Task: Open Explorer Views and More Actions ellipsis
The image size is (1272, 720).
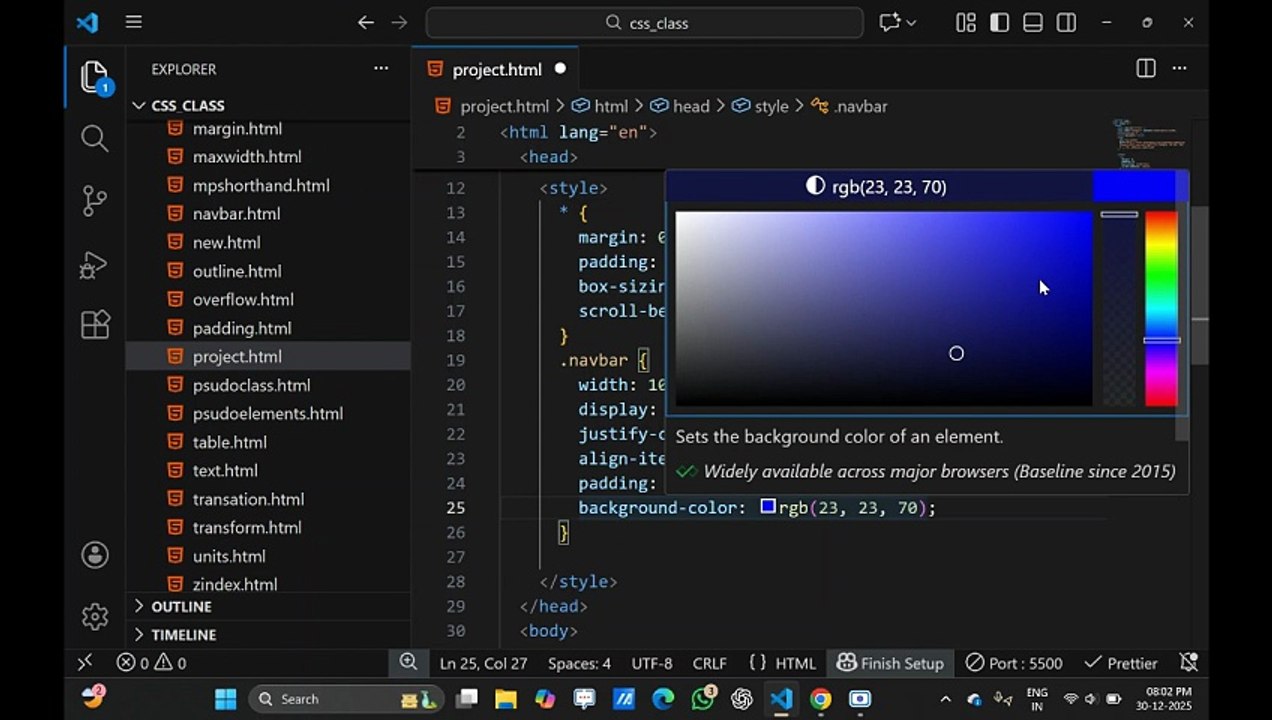Action: pos(381,69)
